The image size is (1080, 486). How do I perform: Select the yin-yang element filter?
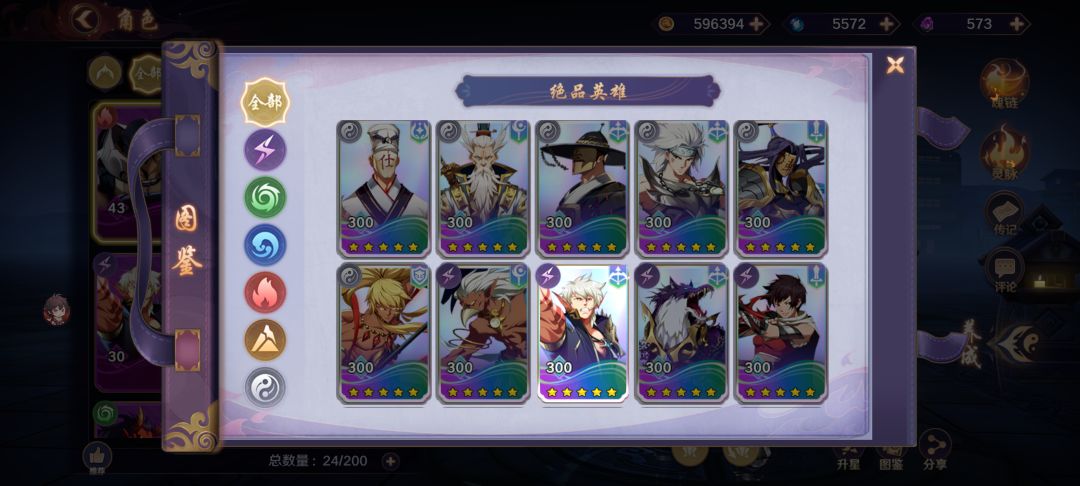(265, 387)
